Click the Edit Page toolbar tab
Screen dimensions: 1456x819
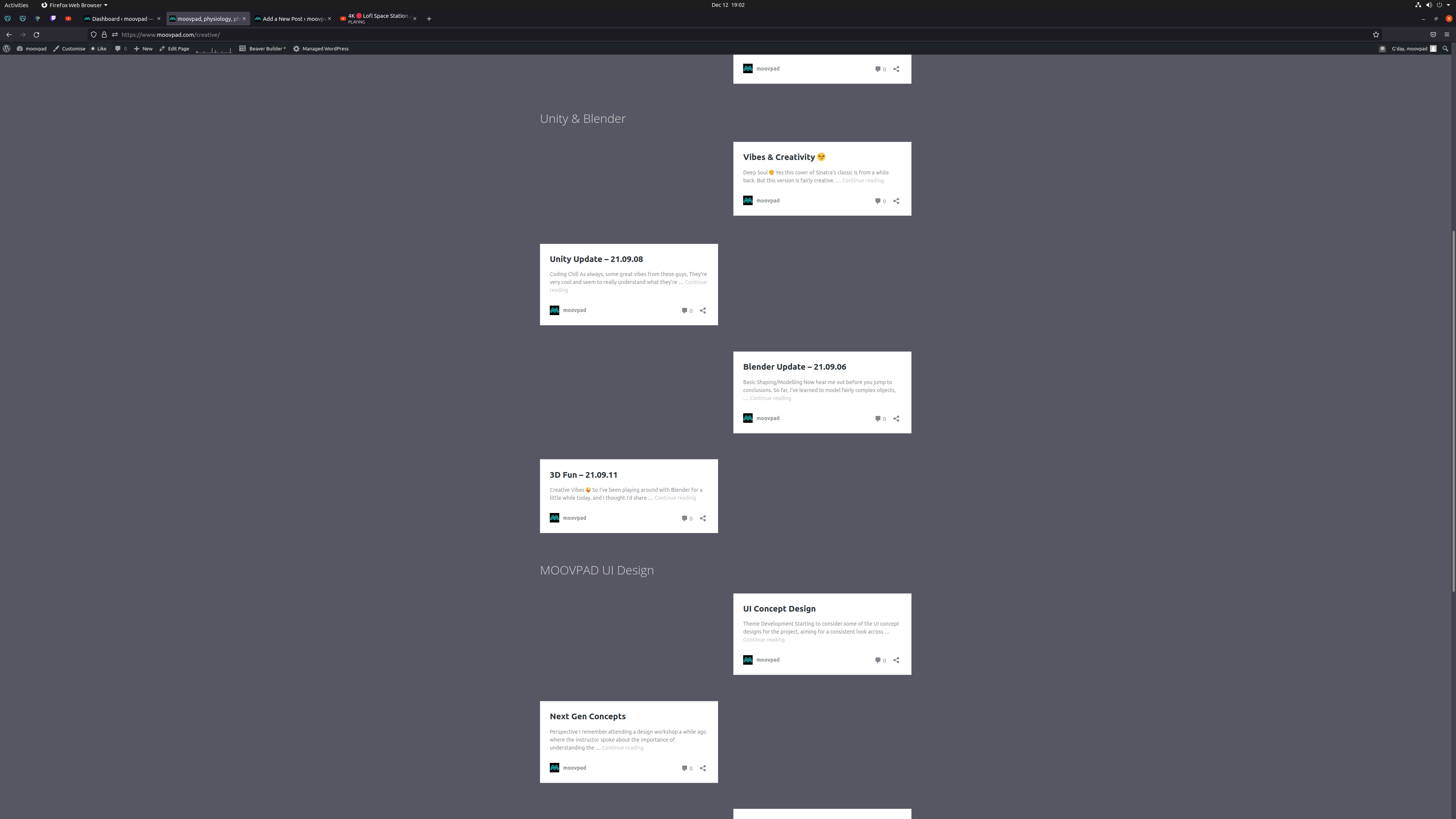[x=176, y=48]
